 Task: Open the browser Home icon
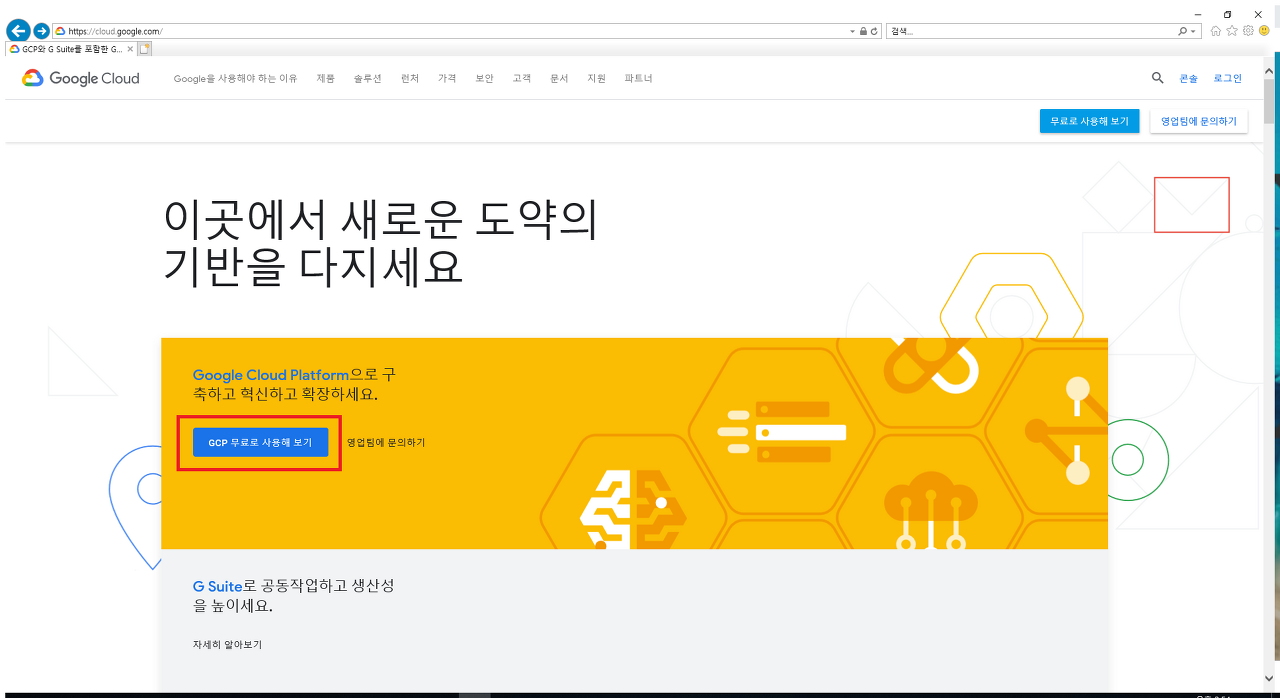click(1216, 31)
